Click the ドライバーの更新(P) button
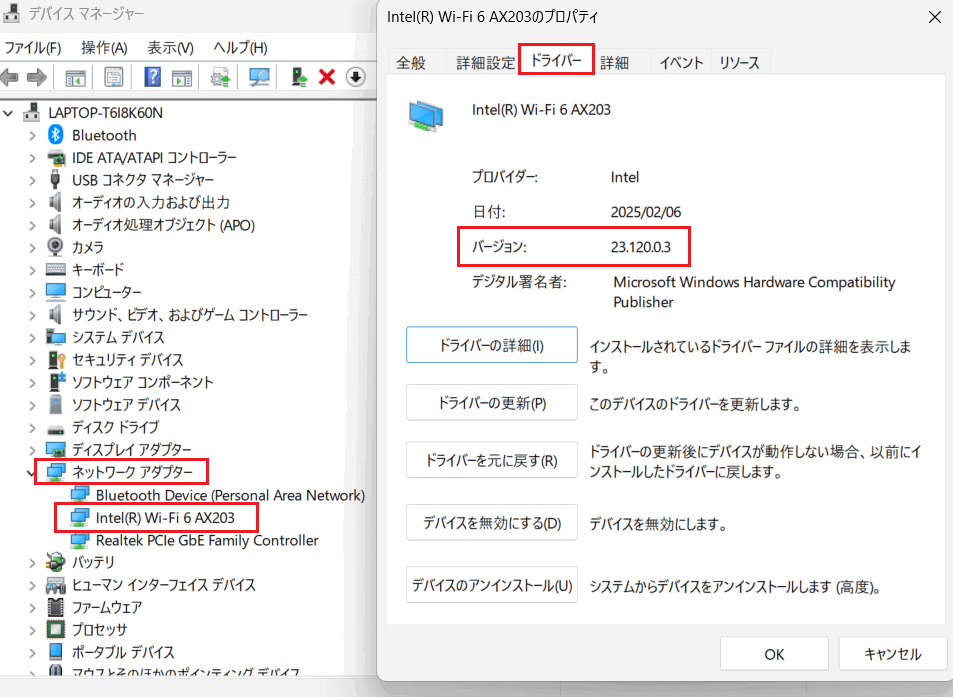The height and width of the screenshot is (697, 953). click(x=492, y=403)
